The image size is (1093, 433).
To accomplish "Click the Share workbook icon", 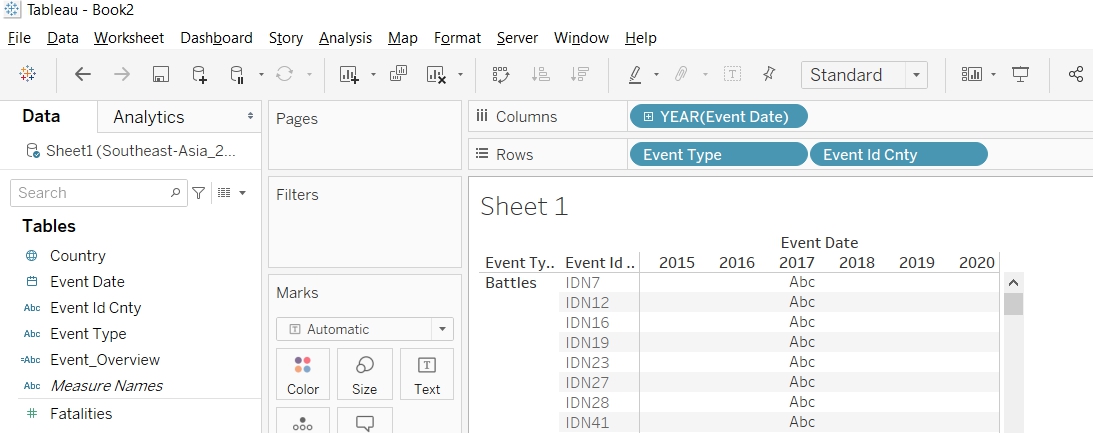I will coord(1076,75).
